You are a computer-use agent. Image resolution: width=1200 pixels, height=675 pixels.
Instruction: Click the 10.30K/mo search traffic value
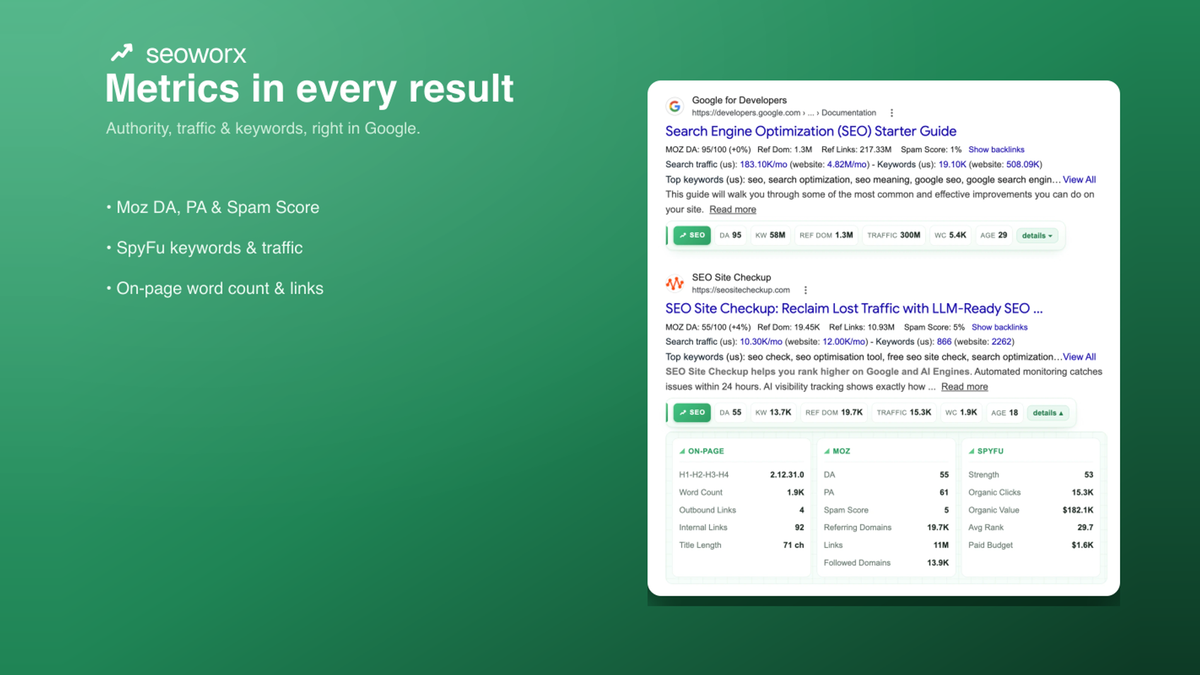(x=760, y=342)
